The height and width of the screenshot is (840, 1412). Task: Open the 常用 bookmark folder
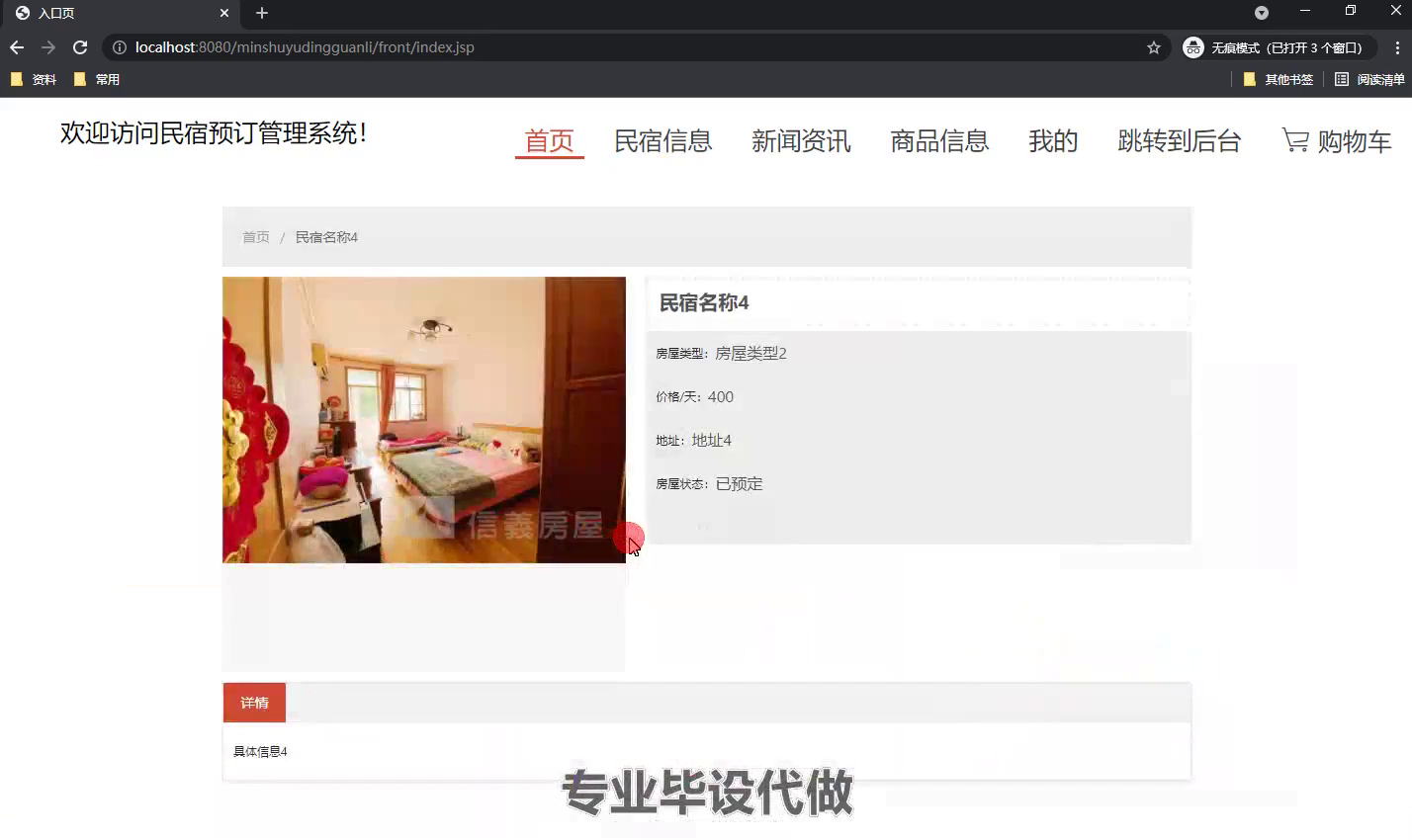[x=97, y=79]
